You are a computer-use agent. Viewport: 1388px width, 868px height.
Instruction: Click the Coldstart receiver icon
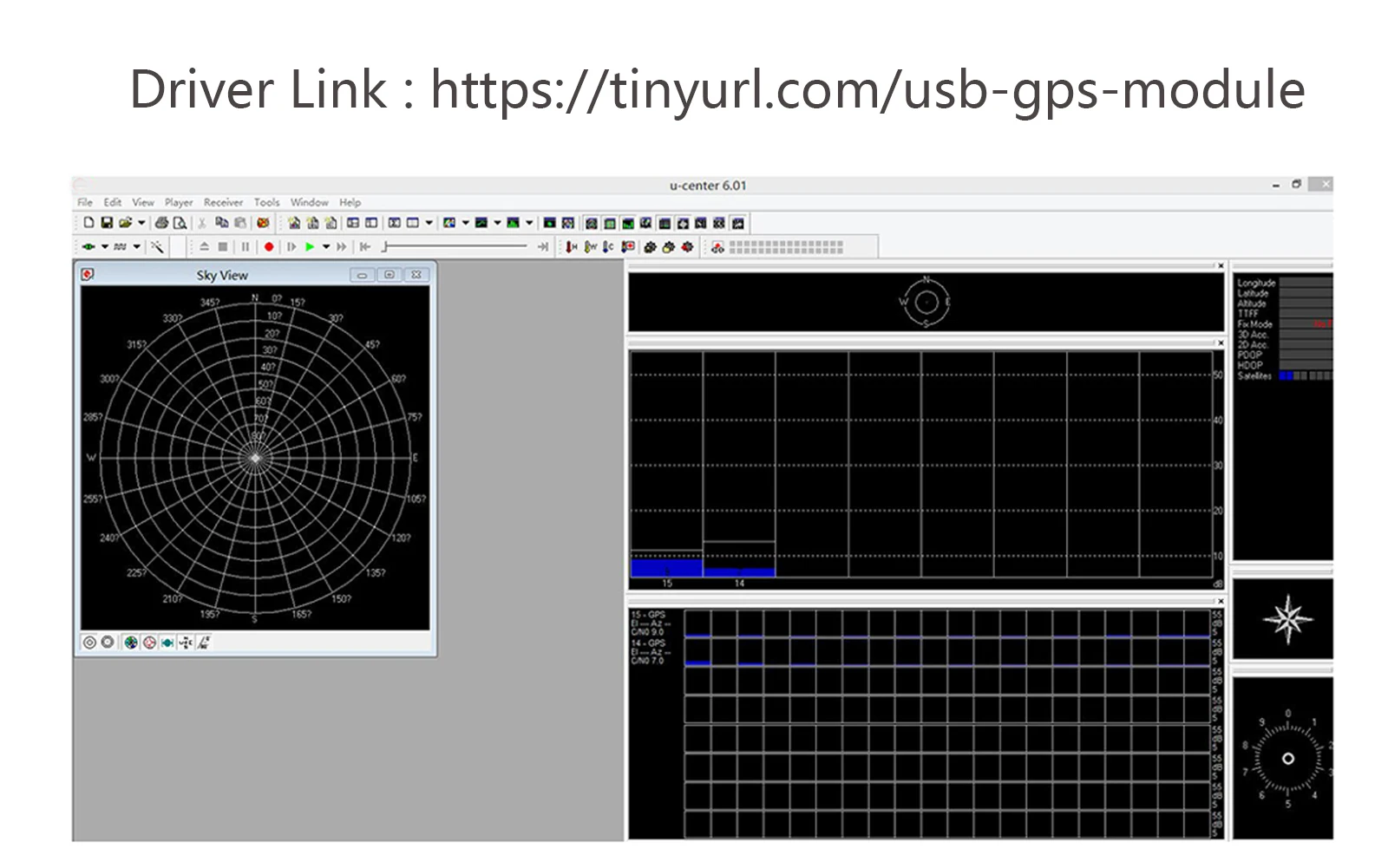coord(608,247)
